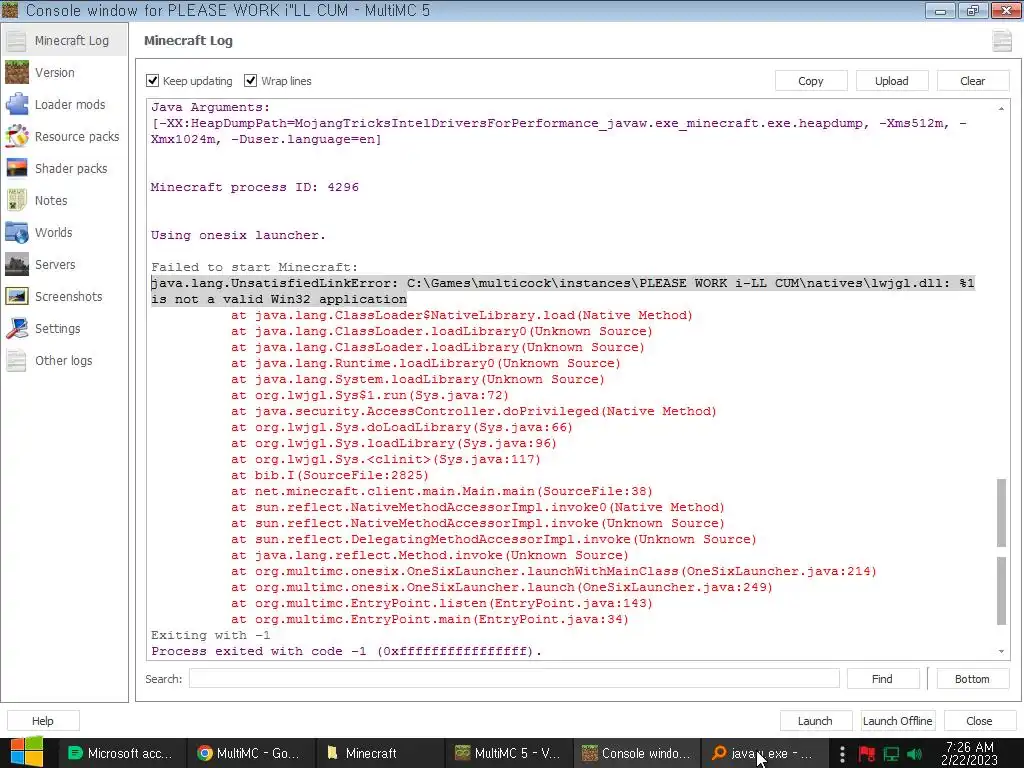The height and width of the screenshot is (768, 1024).
Task: Click the Launch Offline button
Action: click(897, 721)
